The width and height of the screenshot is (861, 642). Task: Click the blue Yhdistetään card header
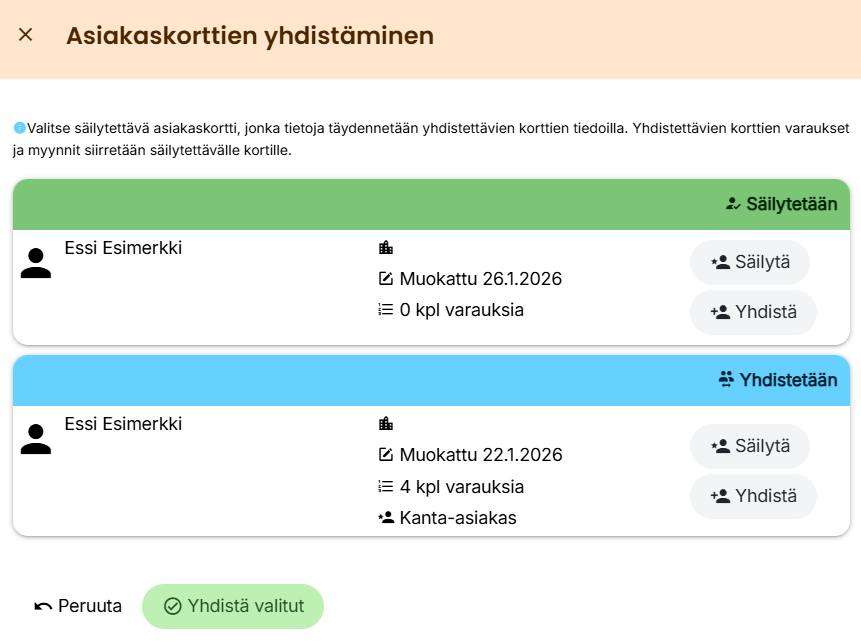tap(431, 380)
